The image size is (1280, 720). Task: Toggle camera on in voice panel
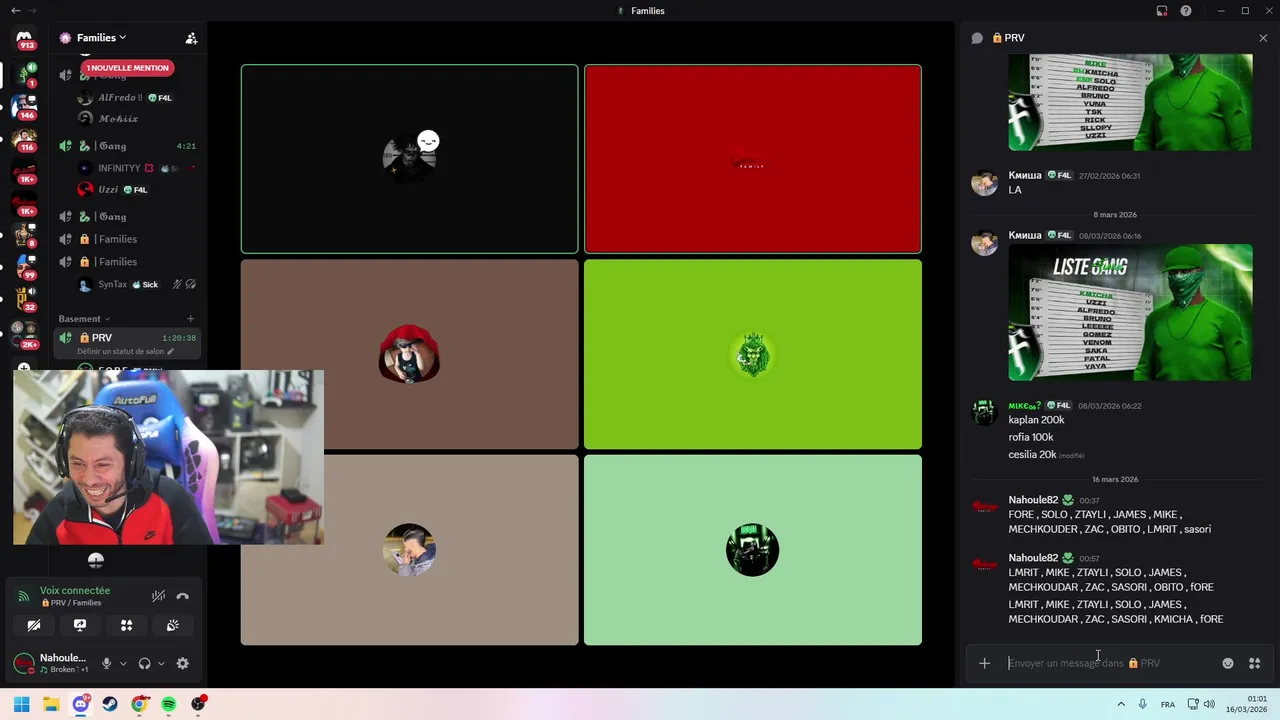(34, 625)
